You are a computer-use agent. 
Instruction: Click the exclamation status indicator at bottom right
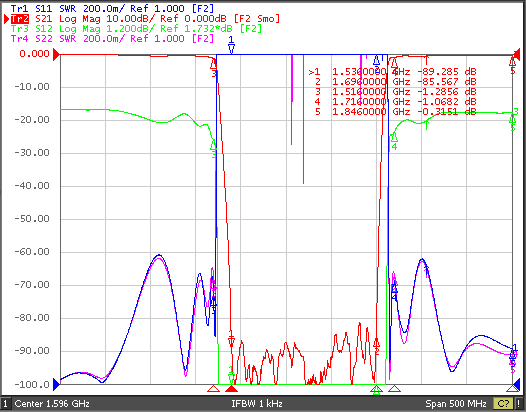click(519, 403)
